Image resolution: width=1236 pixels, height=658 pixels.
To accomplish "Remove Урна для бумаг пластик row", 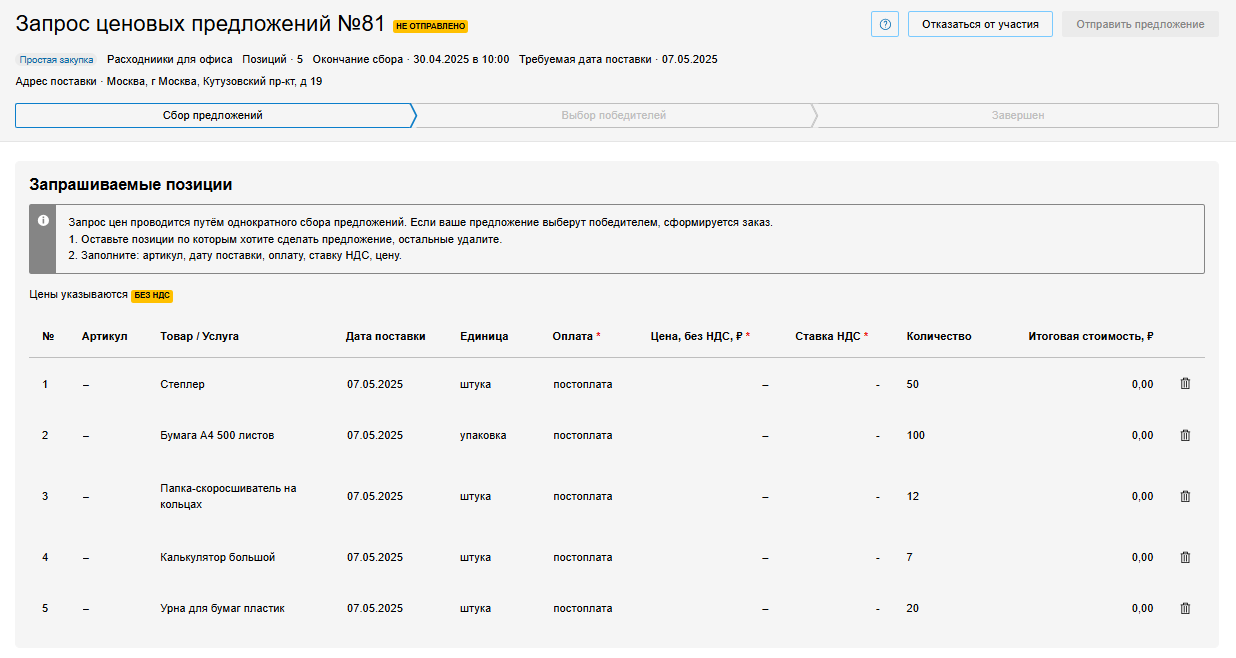I will pyautogui.click(x=1185, y=608).
